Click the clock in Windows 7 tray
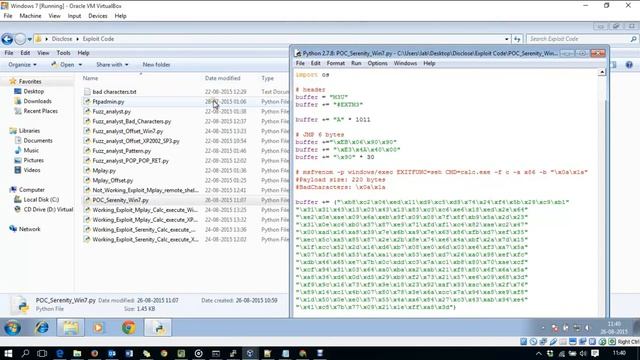Image resolution: width=640 pixels, height=360 pixels. 614,328
